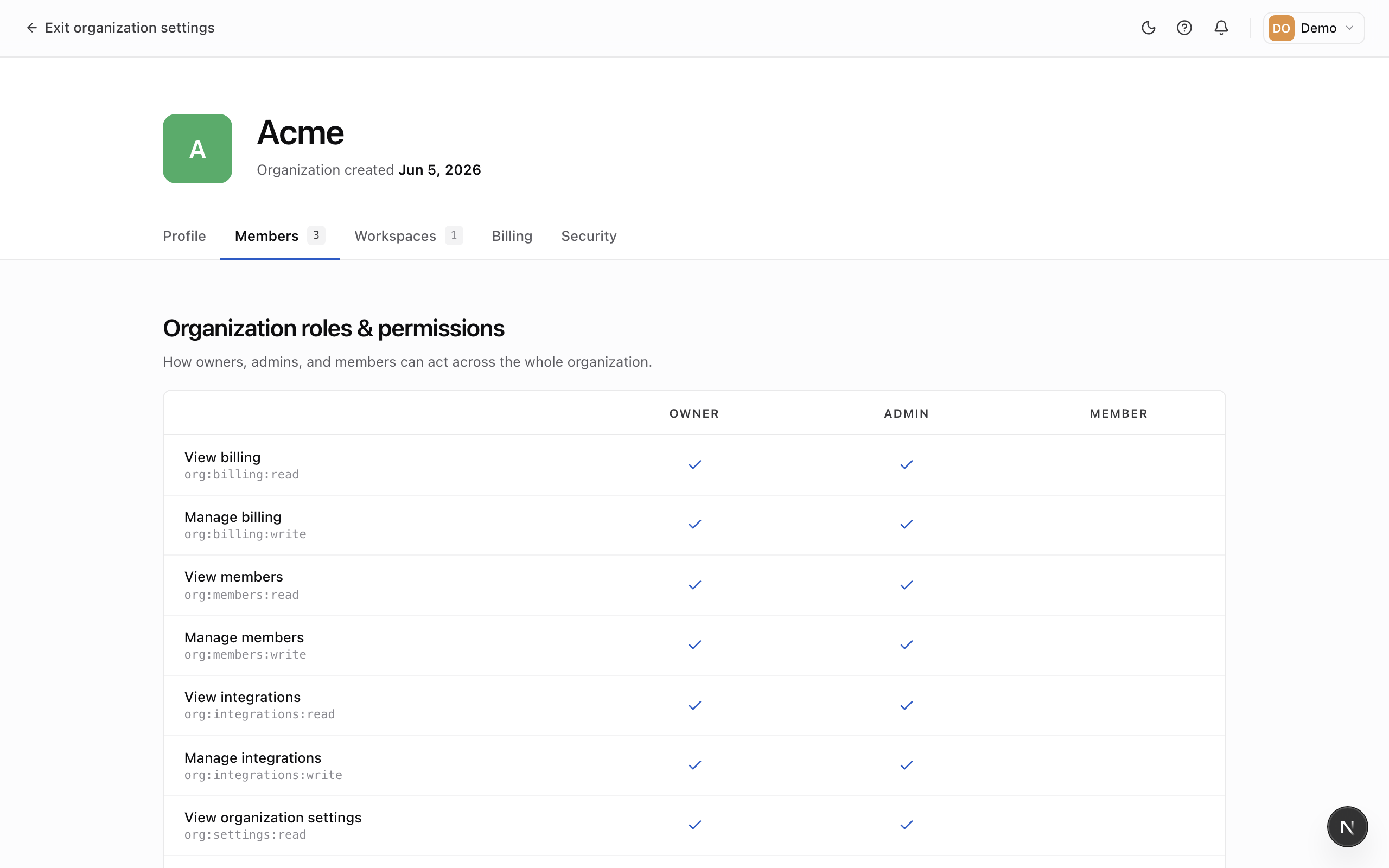Open notifications with the bell icon
This screenshot has width=1389, height=868.
tap(1221, 28)
